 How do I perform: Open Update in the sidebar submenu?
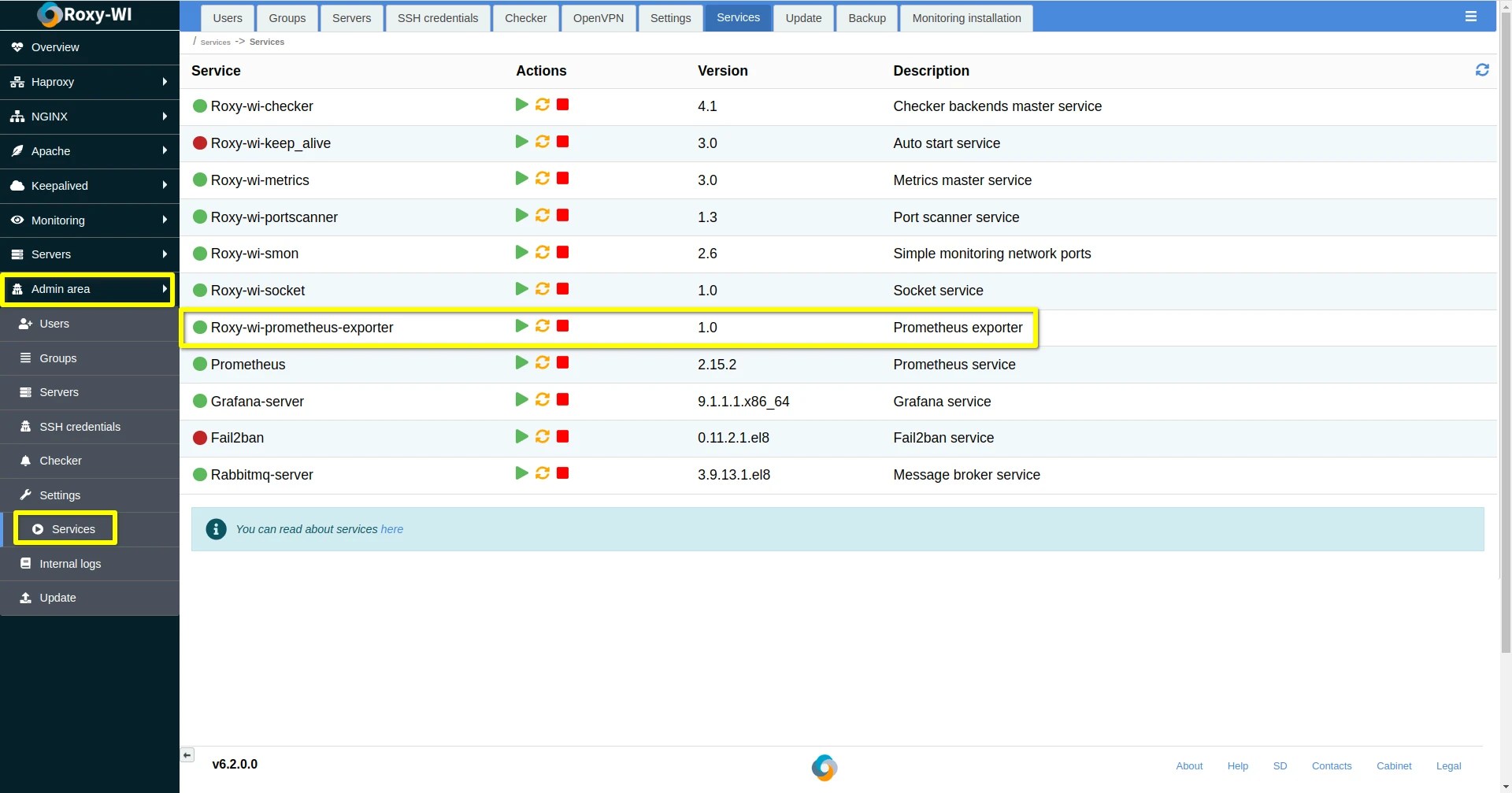pos(90,598)
